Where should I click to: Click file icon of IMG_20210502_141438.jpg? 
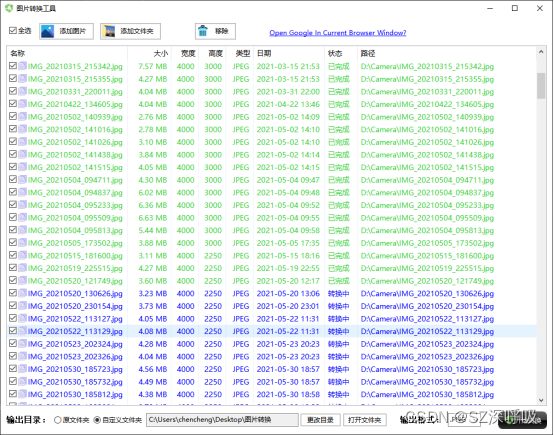tap(23, 154)
